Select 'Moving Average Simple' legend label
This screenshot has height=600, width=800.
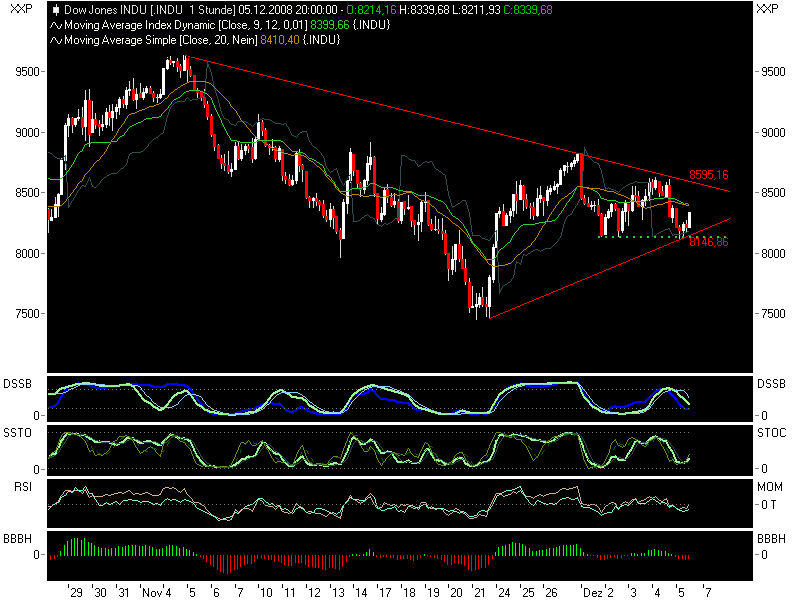click(120, 40)
